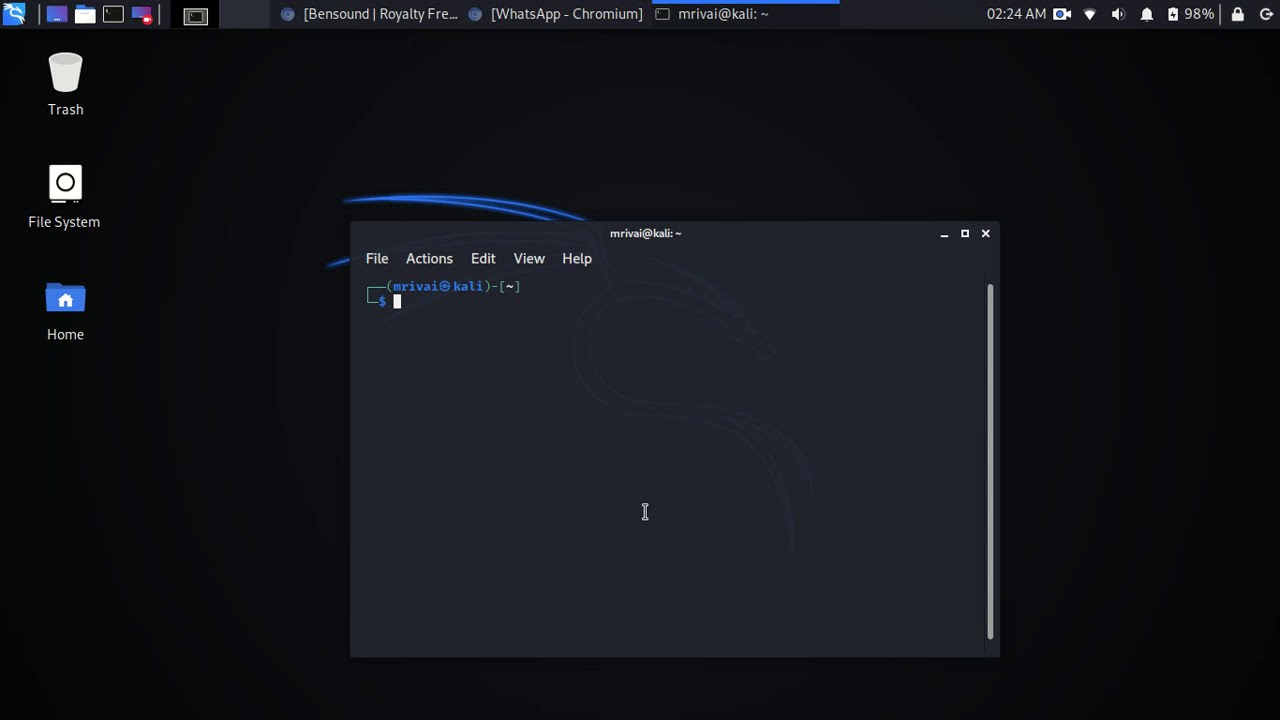Open the terminal Help menu
1280x720 pixels.
point(577,258)
